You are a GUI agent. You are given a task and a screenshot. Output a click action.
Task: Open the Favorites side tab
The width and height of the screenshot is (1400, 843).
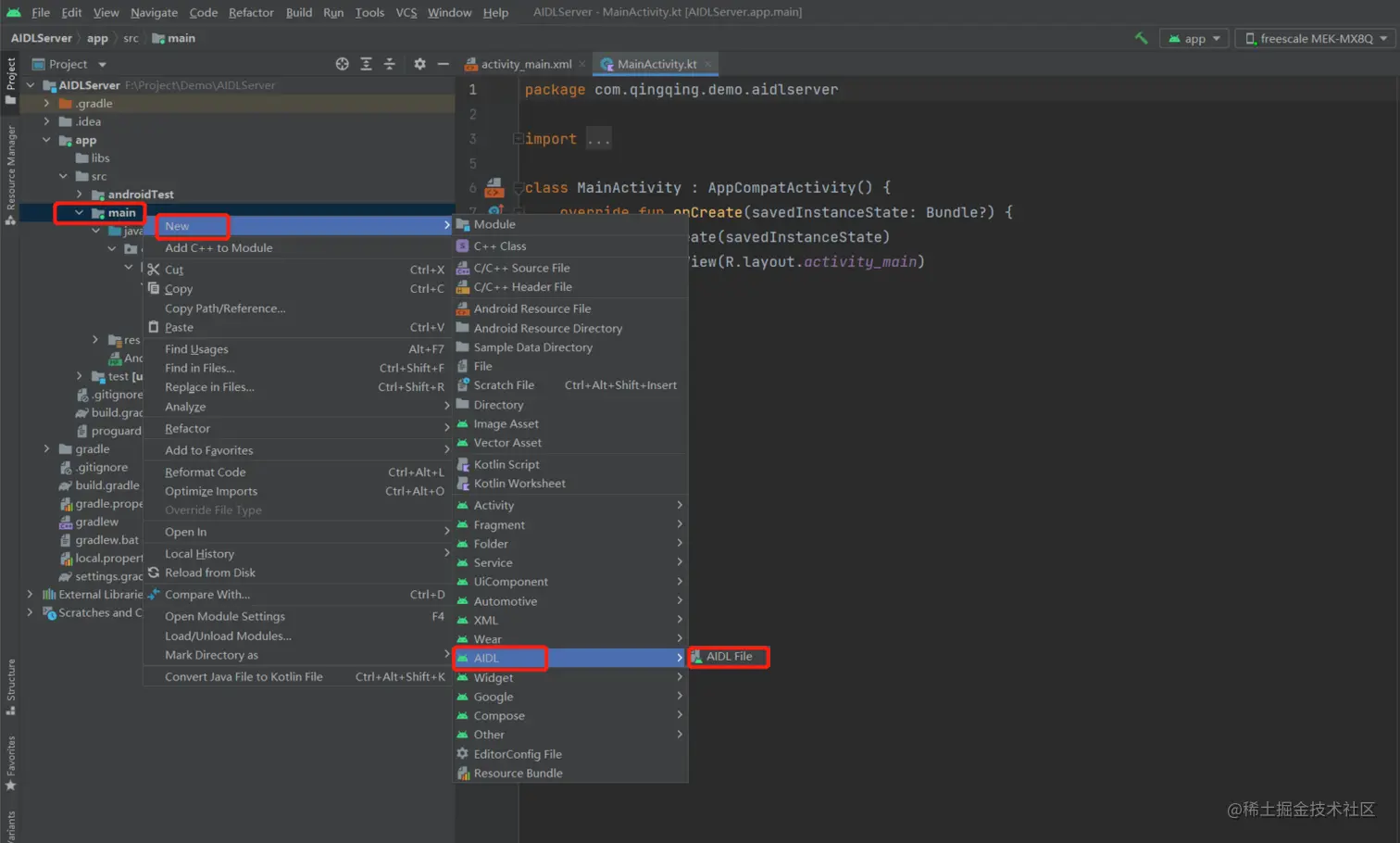(x=10, y=762)
